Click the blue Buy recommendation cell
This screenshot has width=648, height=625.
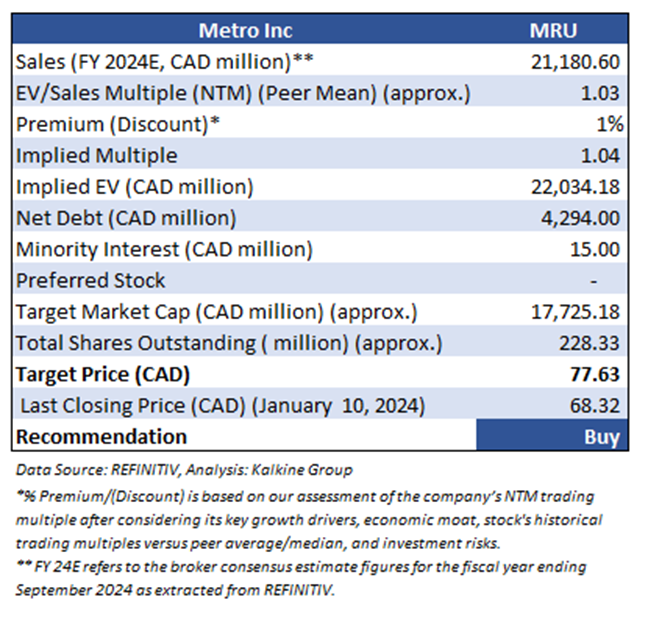click(x=552, y=435)
